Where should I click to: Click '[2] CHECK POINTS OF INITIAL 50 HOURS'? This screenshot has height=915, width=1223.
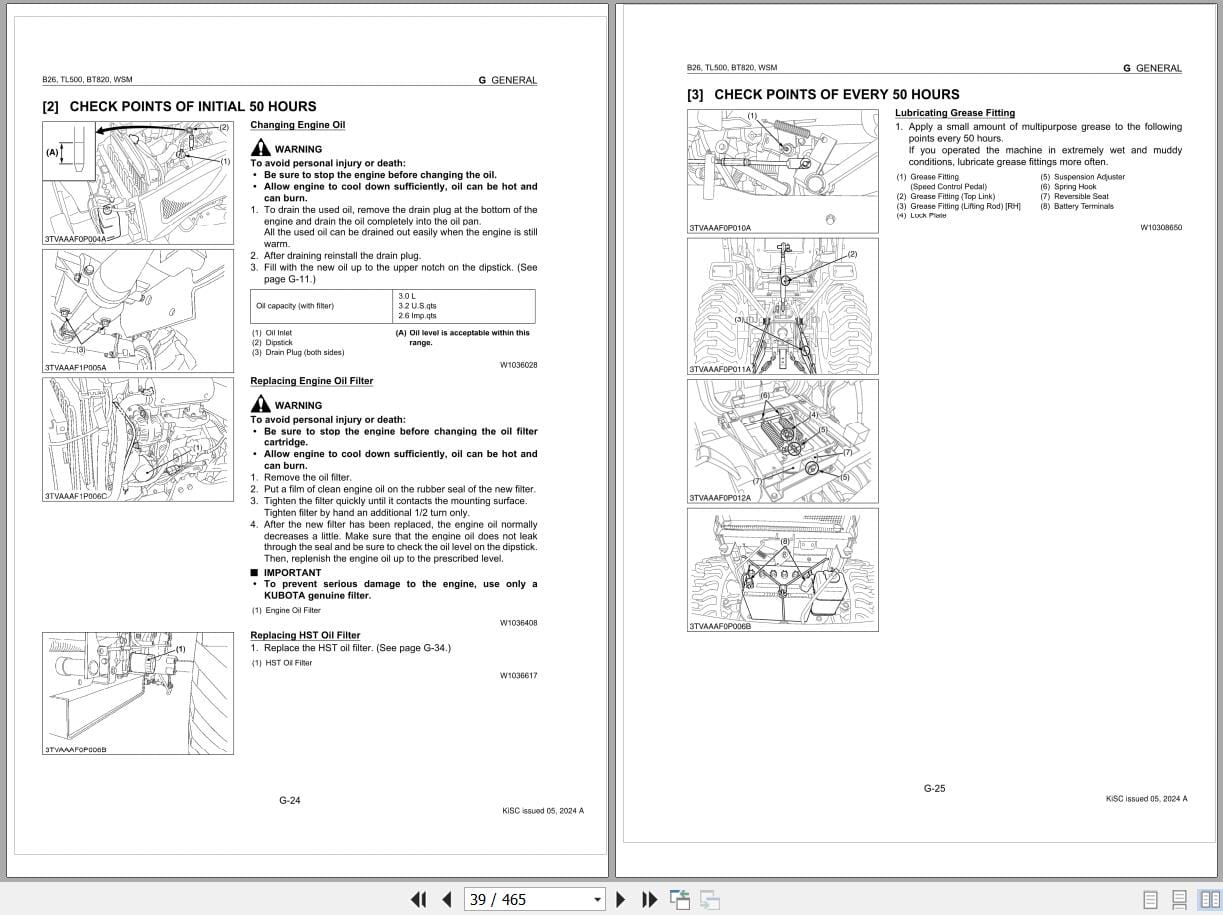(x=179, y=106)
